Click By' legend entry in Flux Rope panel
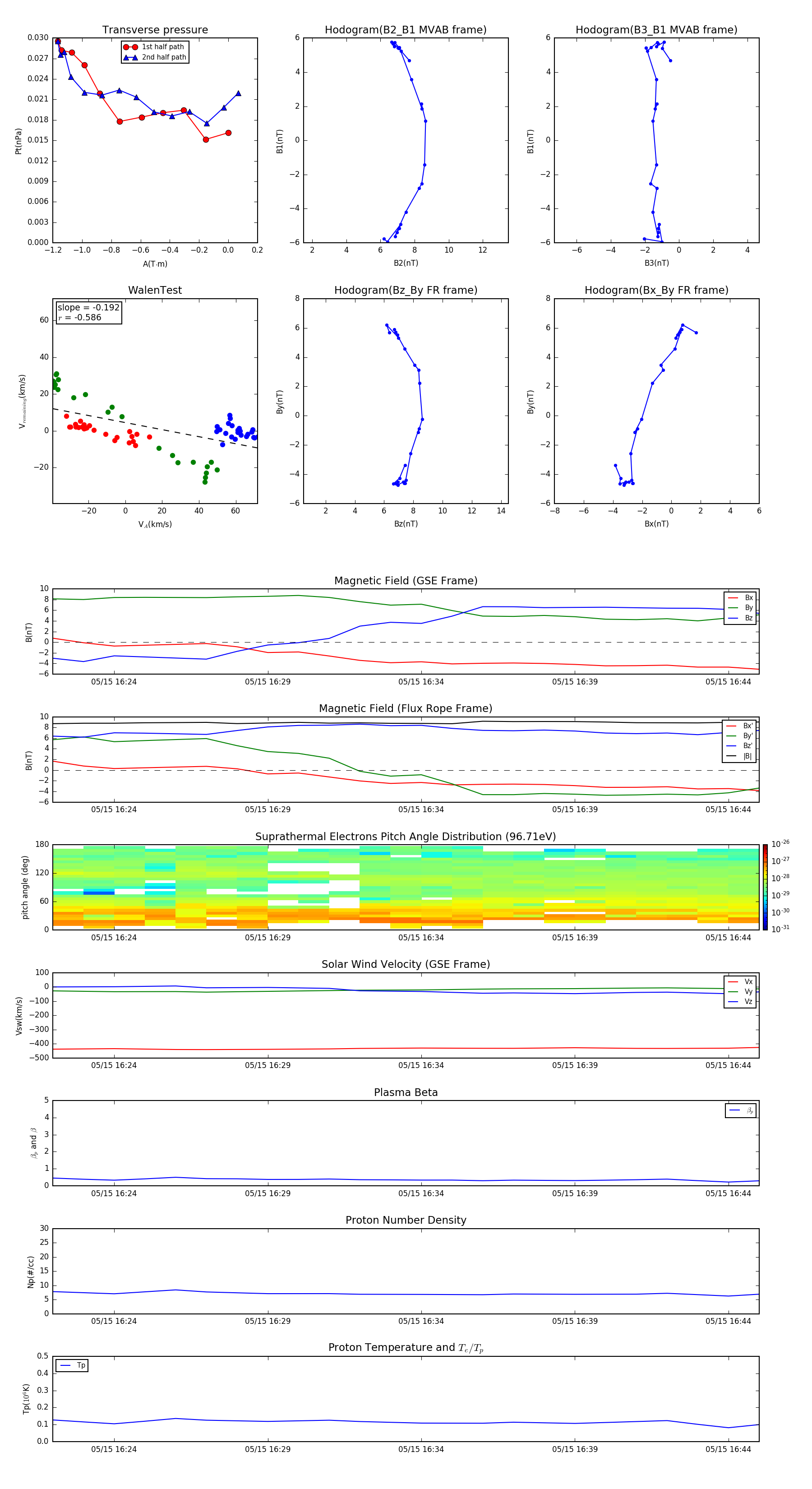 point(740,736)
